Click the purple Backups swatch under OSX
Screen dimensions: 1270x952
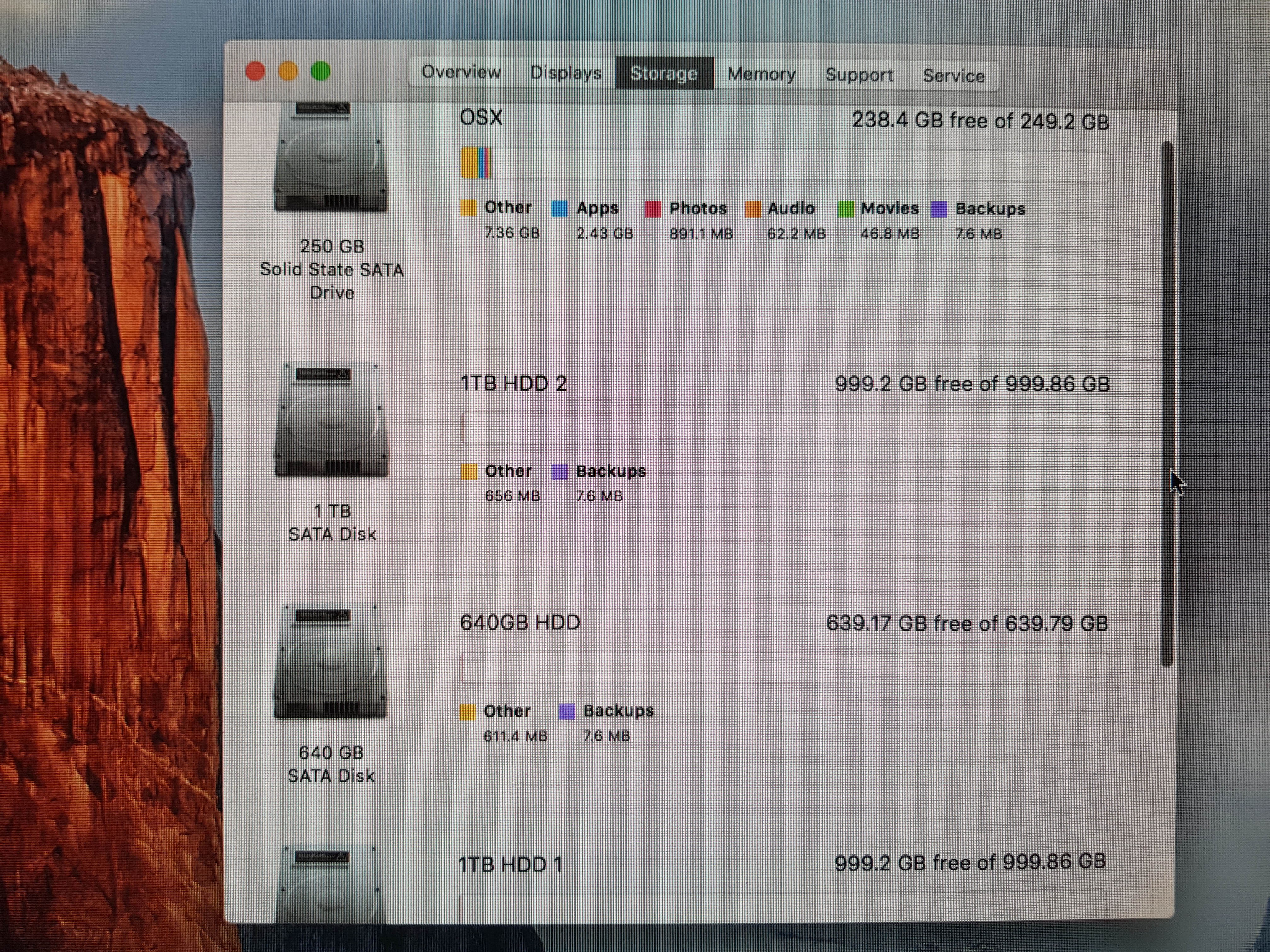click(939, 209)
